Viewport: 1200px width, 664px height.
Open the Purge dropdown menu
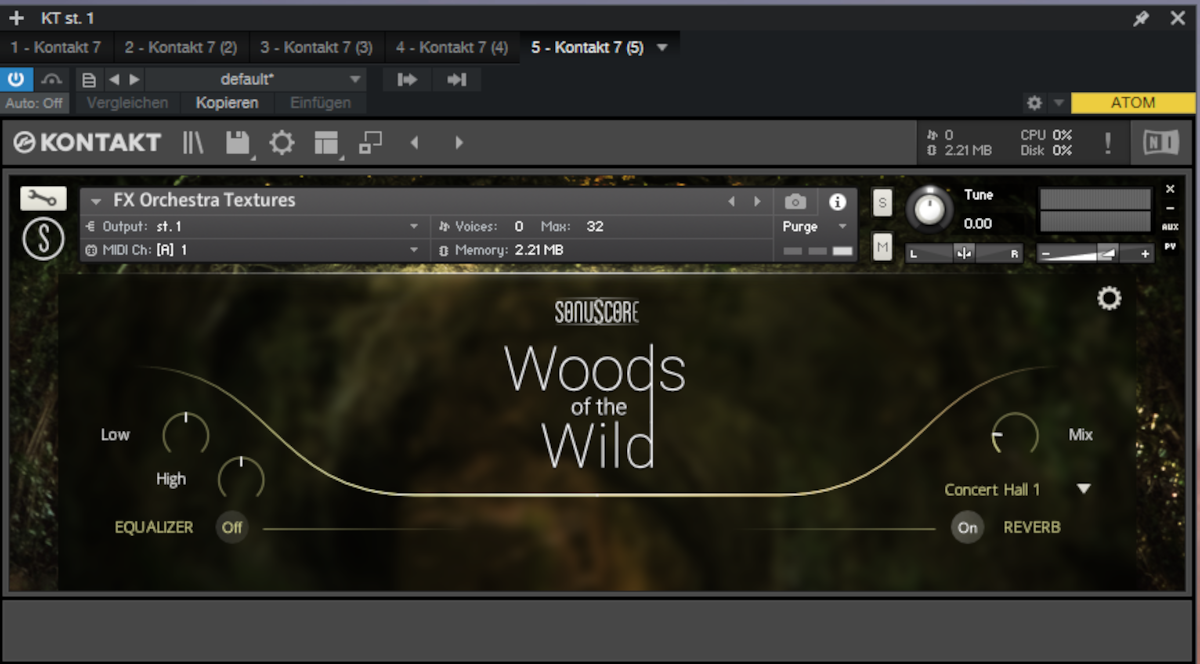815,227
